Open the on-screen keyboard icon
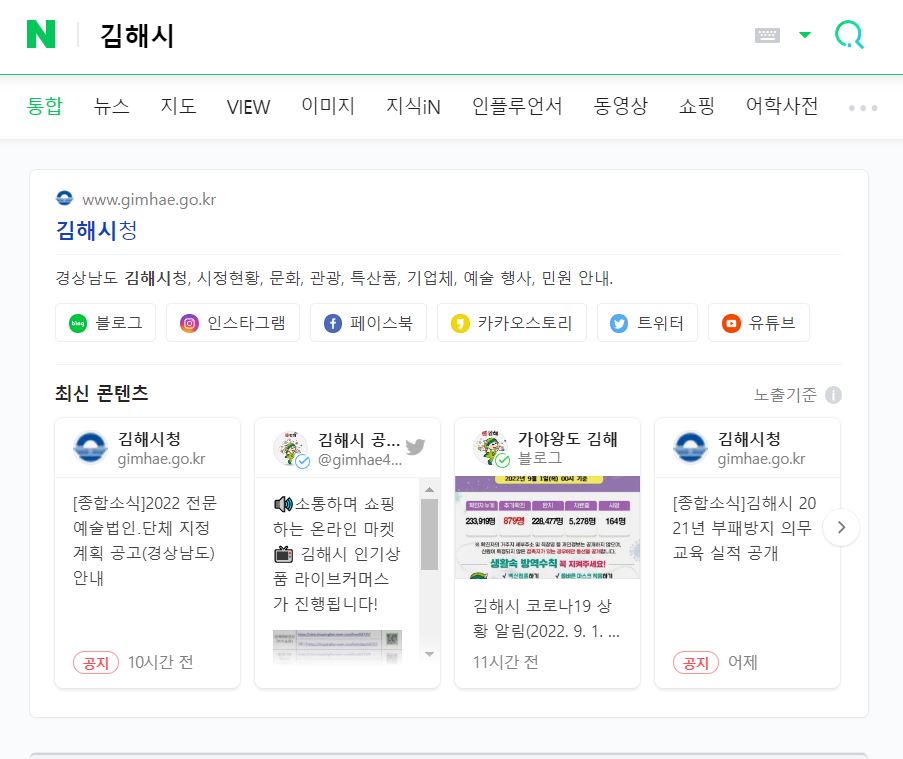The image size is (903, 759). point(767,35)
